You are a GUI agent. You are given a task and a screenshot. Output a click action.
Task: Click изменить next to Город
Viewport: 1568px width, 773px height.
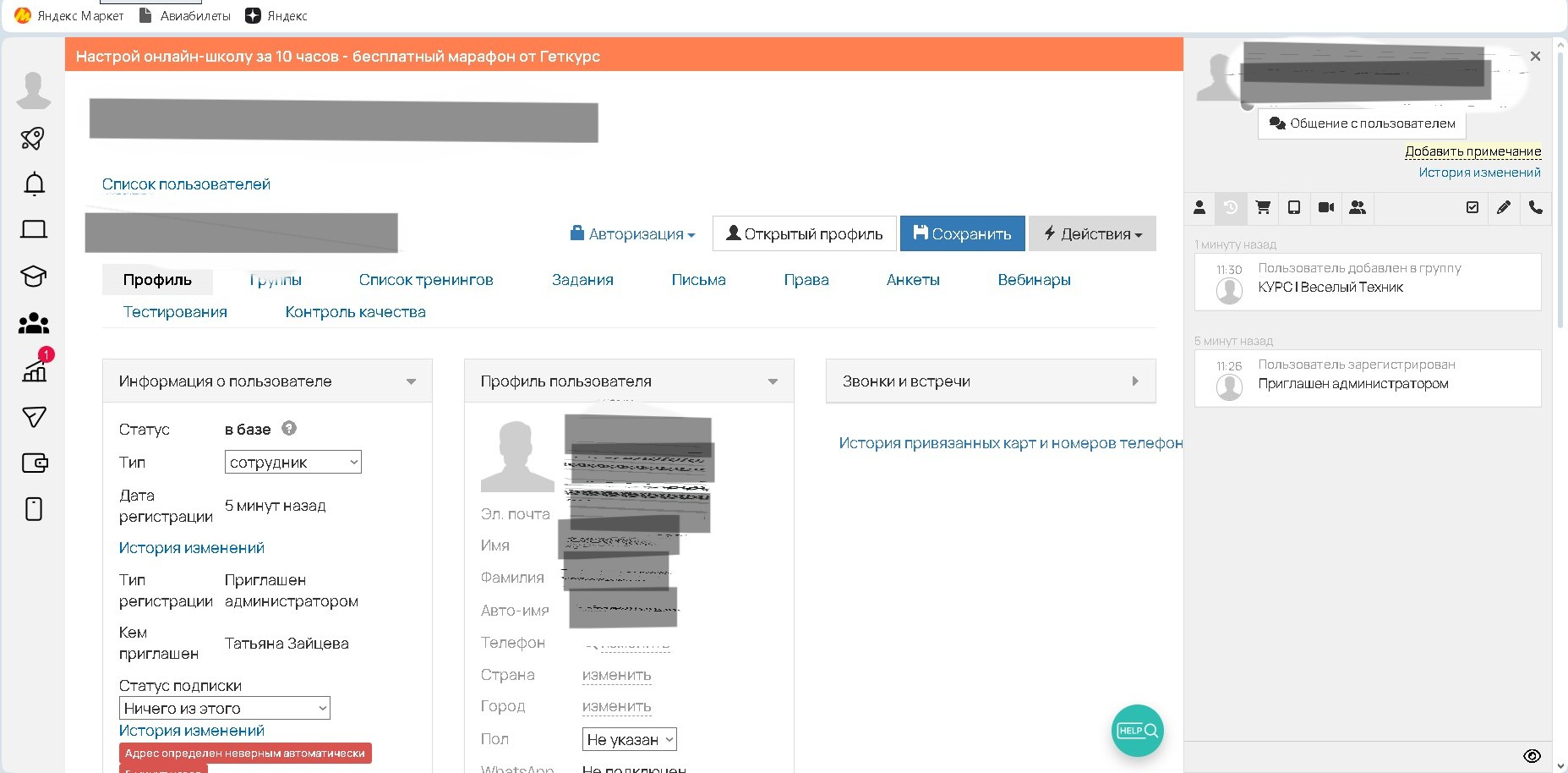coord(616,706)
